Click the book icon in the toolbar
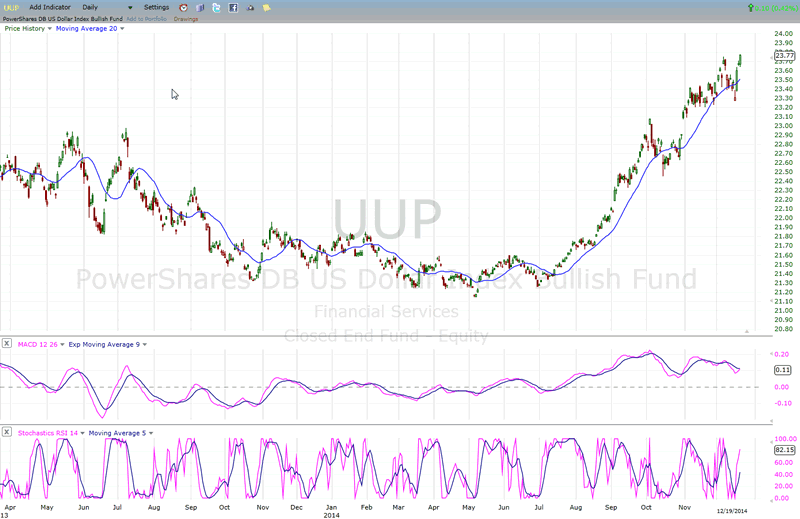Image resolution: width=800 pixels, height=519 pixels. [200, 8]
